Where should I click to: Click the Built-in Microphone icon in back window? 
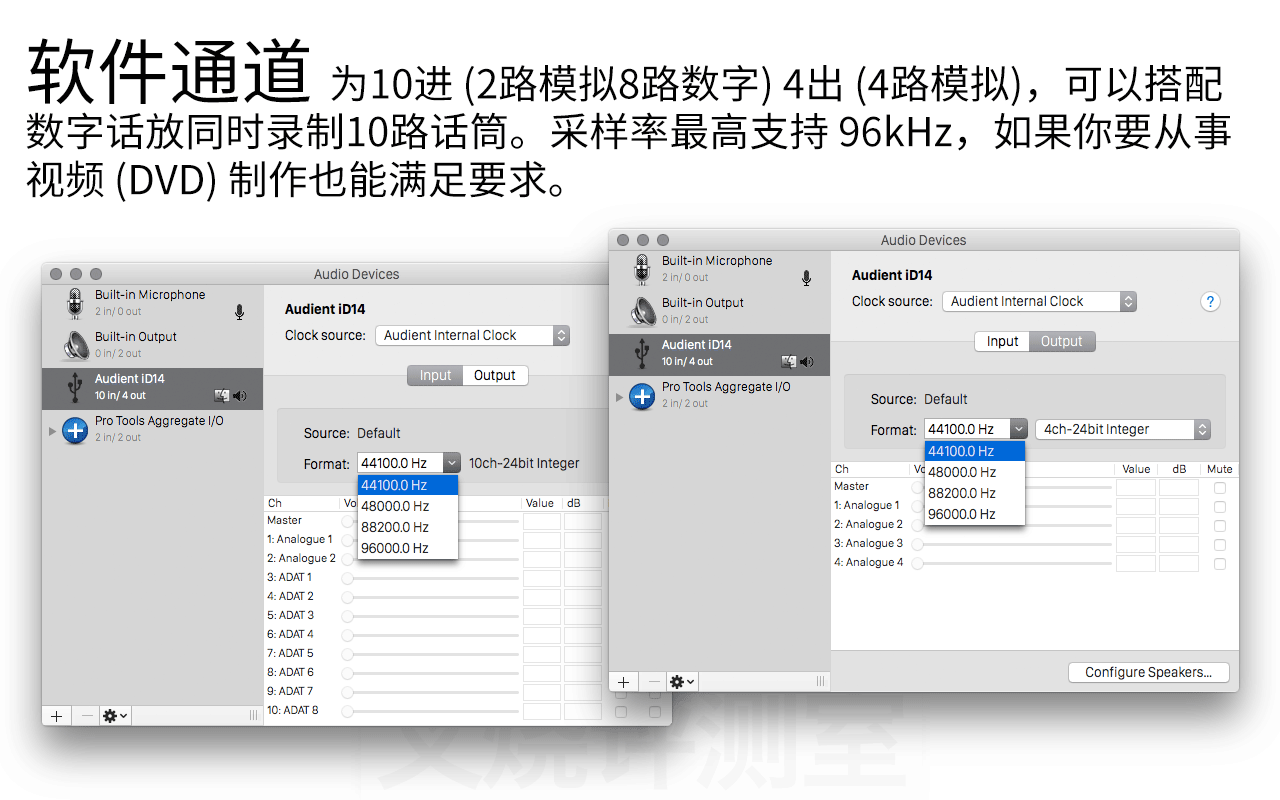(74, 303)
